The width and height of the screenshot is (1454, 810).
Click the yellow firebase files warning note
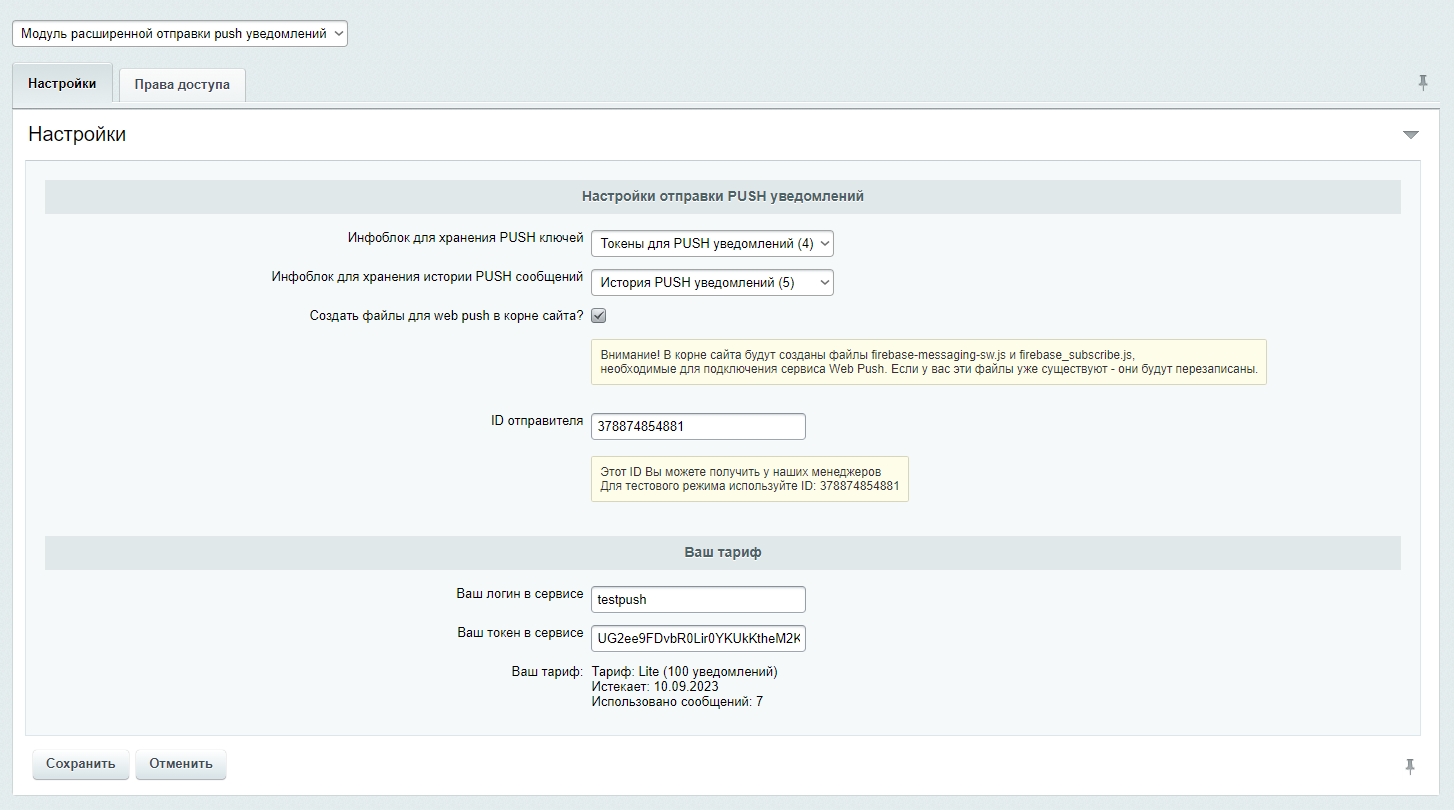pyautogui.click(x=928, y=362)
